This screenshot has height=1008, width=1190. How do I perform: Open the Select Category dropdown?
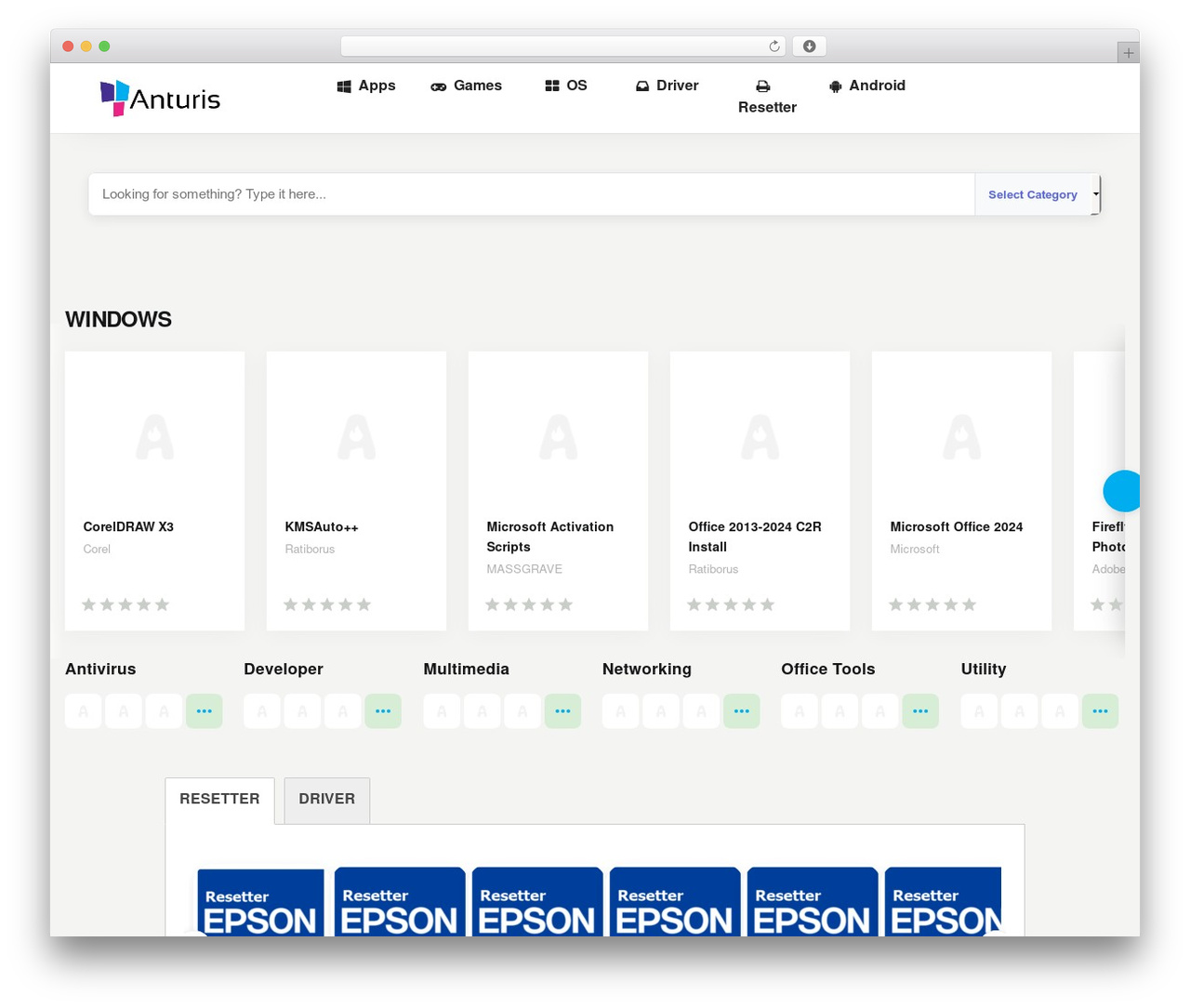pos(1038,194)
